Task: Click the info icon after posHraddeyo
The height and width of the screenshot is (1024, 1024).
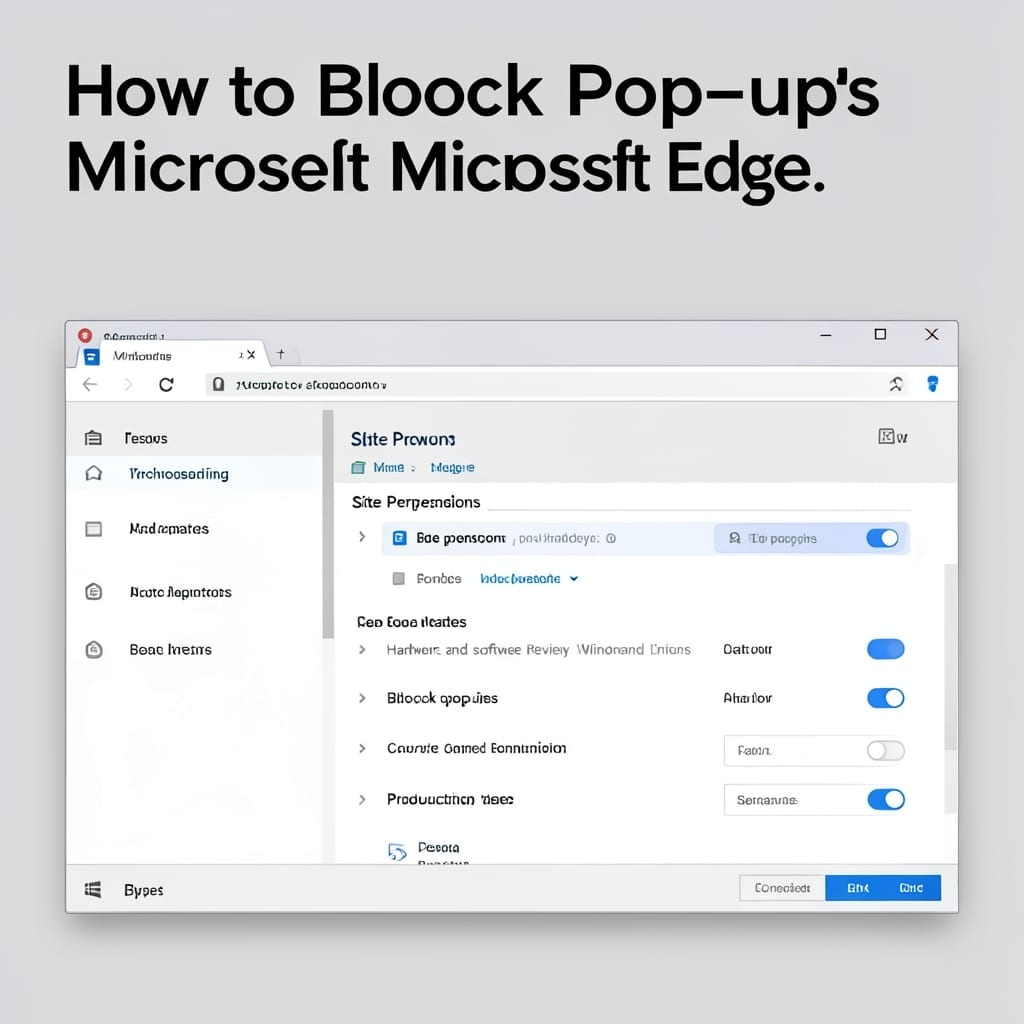Action: tap(611, 539)
